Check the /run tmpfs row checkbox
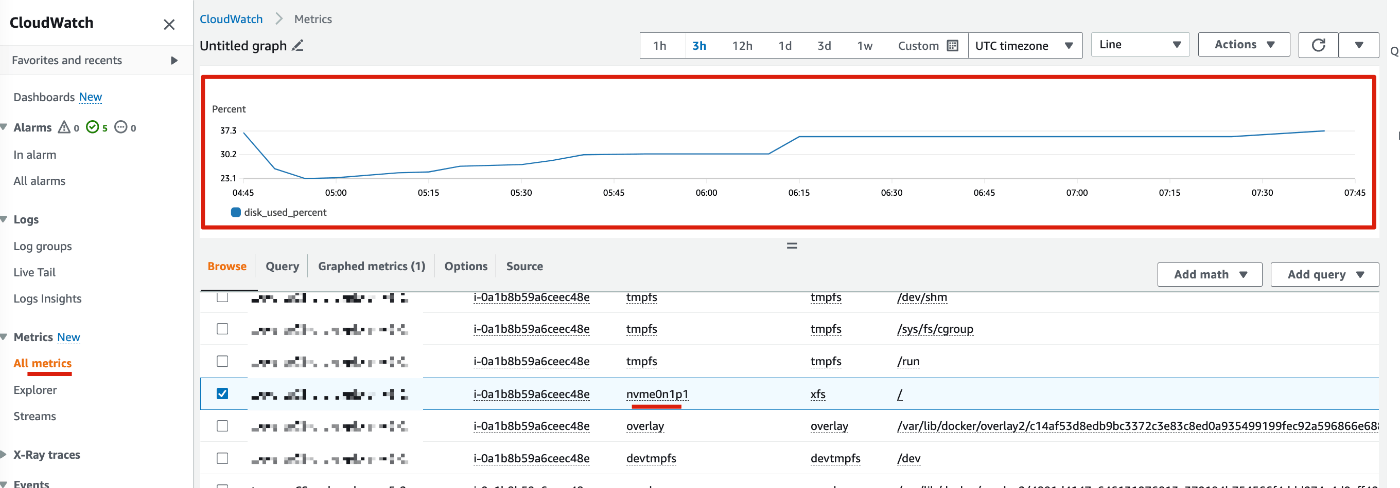This screenshot has height=488, width=1400. (x=222, y=361)
